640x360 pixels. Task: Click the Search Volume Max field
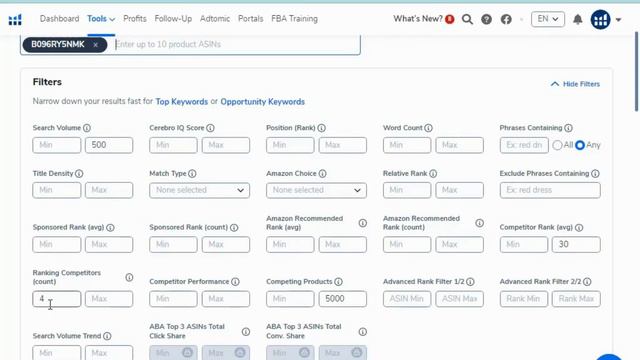109,145
